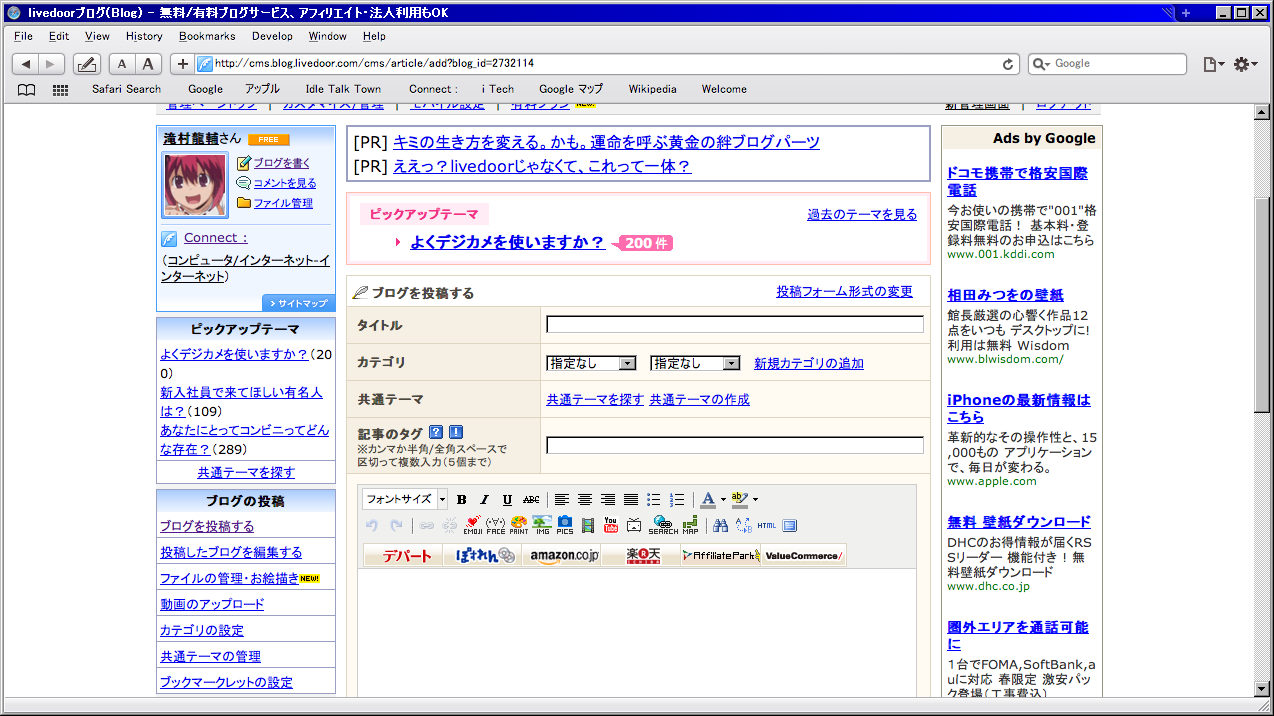The width and height of the screenshot is (1274, 716).
Task: Open the Develop menu
Action: [x=272, y=36]
